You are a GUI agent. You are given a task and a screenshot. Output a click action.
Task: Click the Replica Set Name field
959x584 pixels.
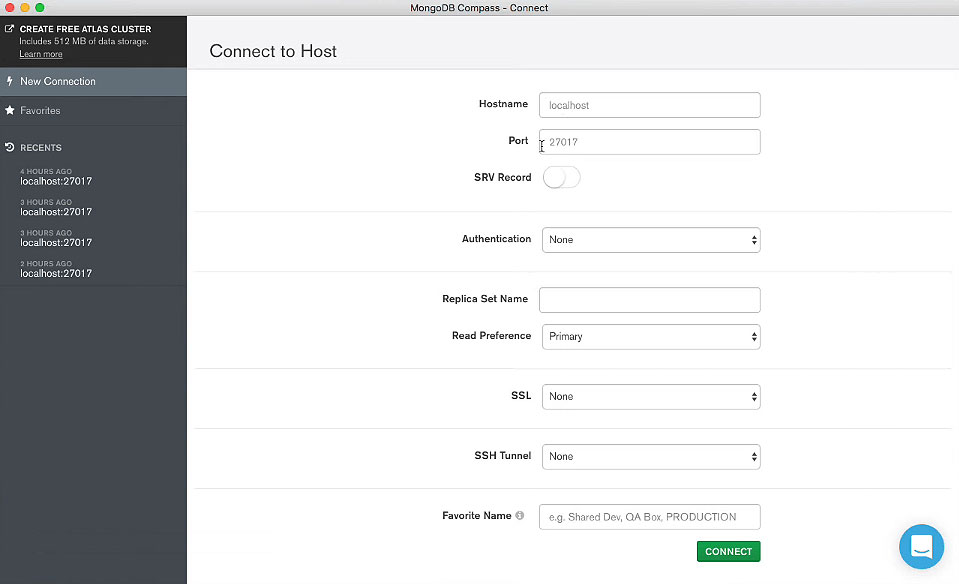pyautogui.click(x=650, y=300)
